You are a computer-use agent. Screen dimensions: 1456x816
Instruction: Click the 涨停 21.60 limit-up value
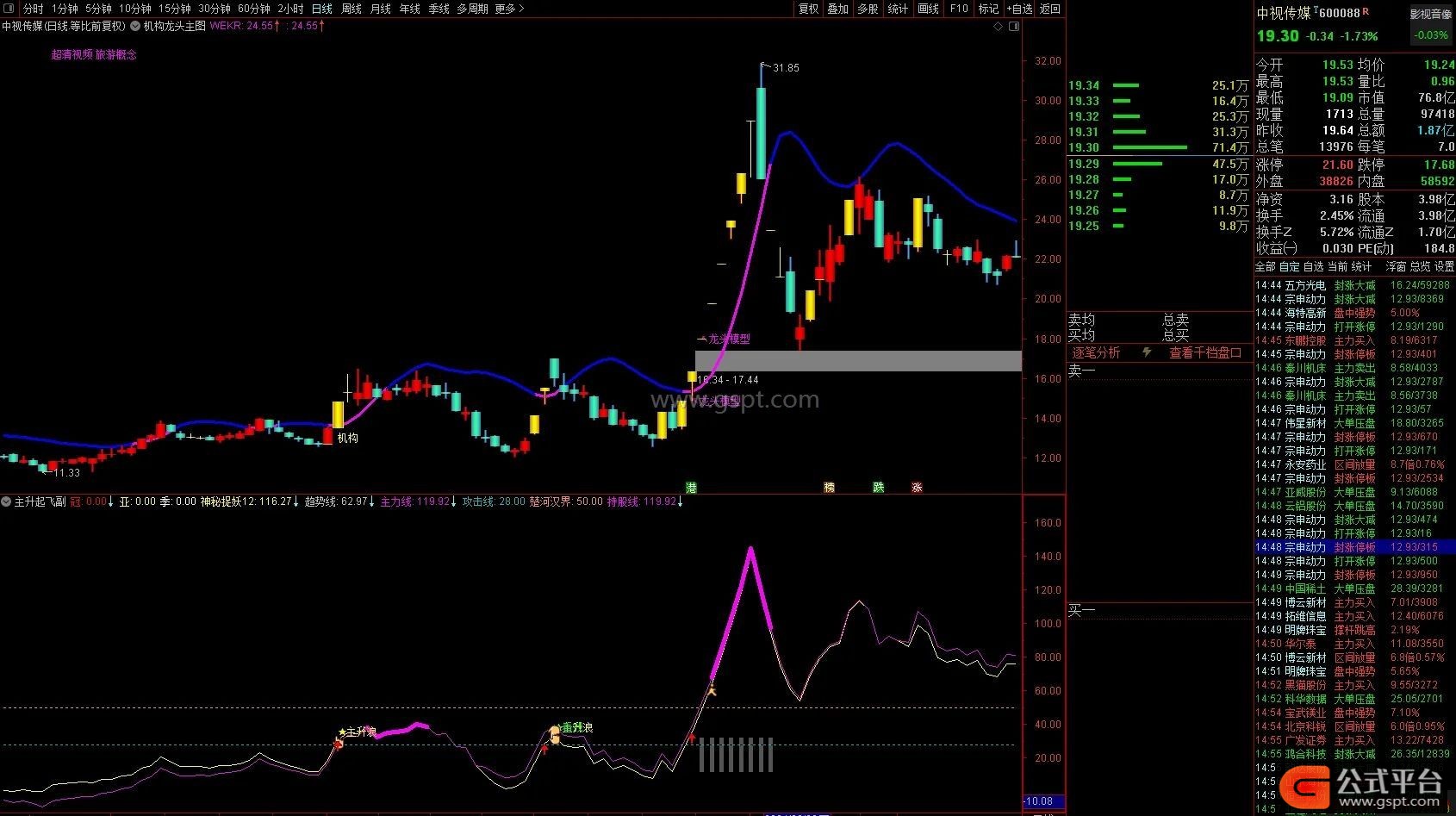tap(1337, 165)
